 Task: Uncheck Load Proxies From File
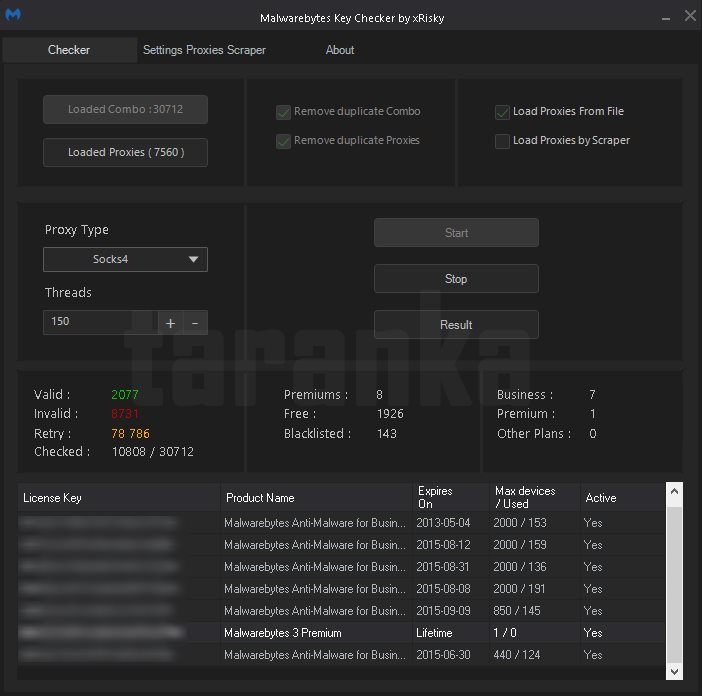pos(502,112)
